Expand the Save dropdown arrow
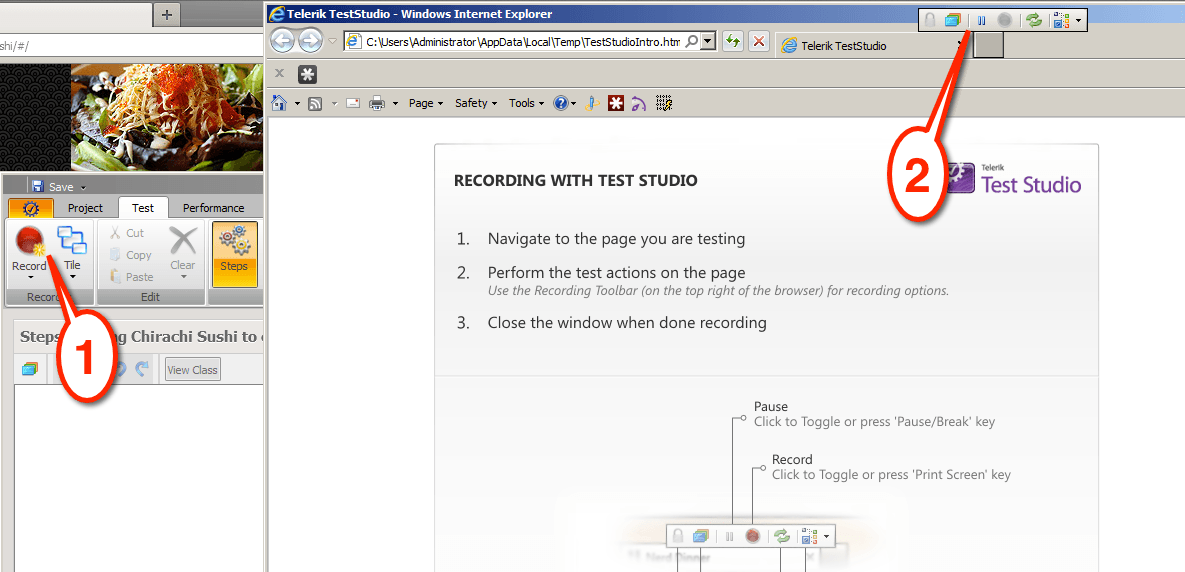This screenshot has height=572, width=1185. pyautogui.click(x=83, y=187)
